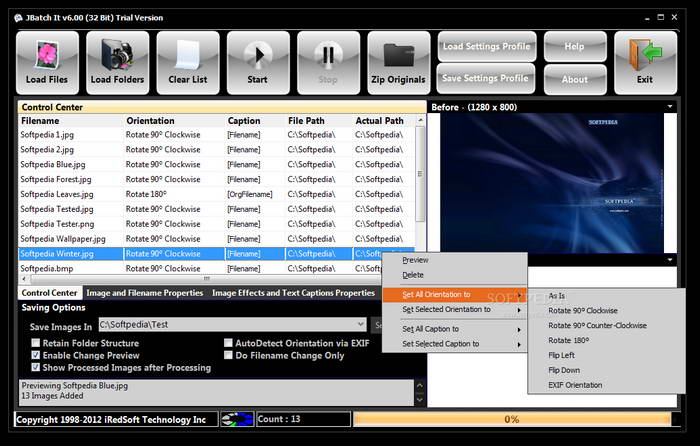This screenshot has width=700, height=446.
Task: Select Set All Orientation to menu item
Action: (454, 295)
